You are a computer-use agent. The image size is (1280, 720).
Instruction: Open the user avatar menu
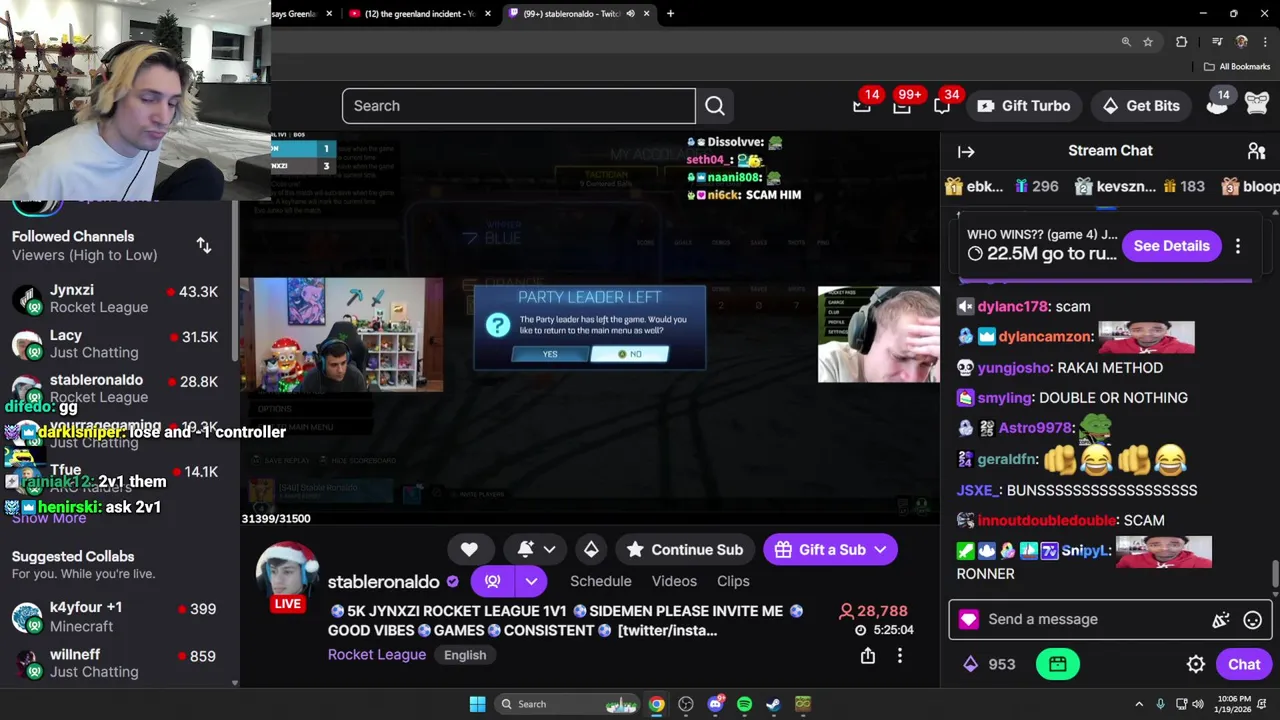click(x=1257, y=104)
